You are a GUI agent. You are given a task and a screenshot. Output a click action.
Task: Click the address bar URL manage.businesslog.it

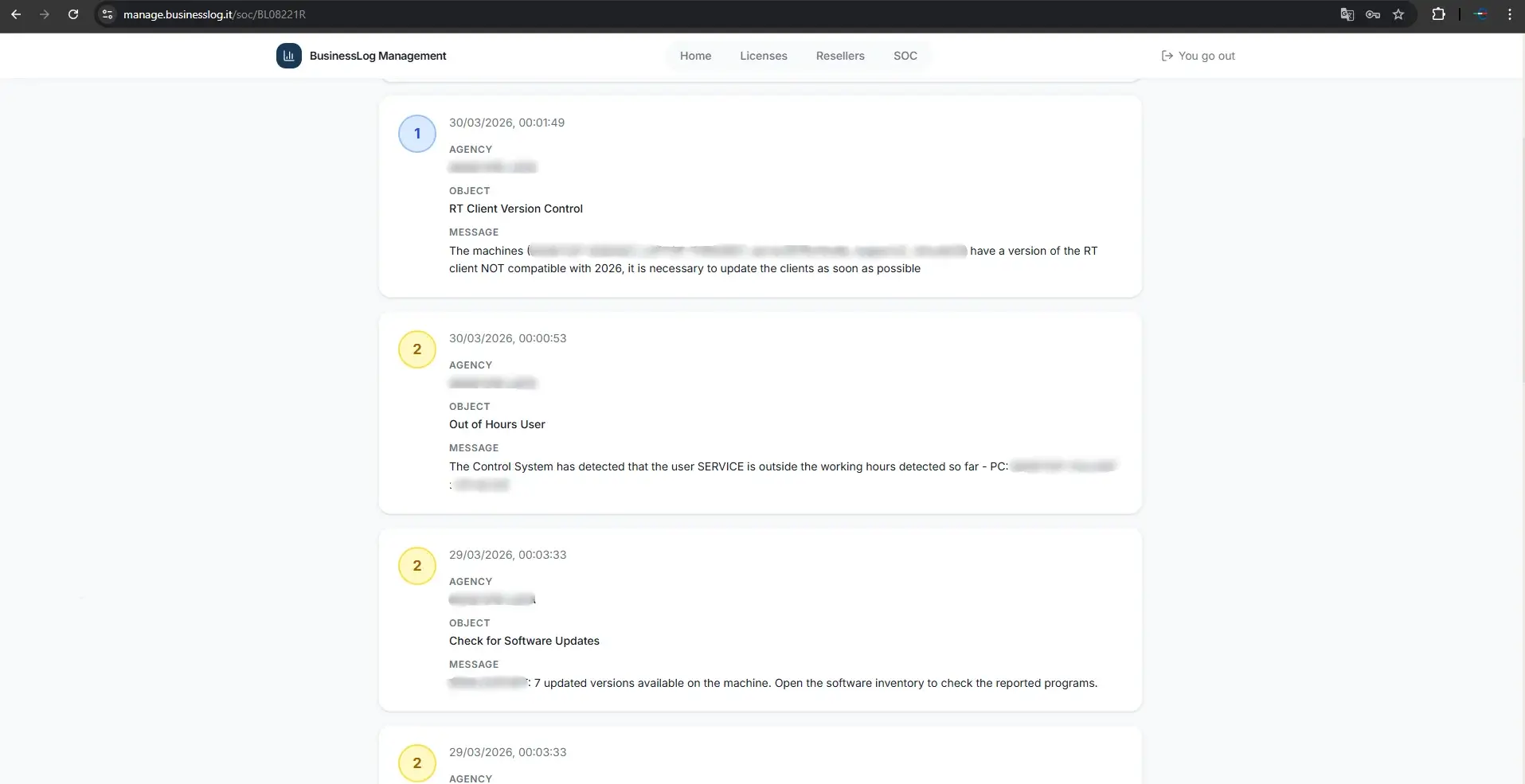tap(214, 14)
